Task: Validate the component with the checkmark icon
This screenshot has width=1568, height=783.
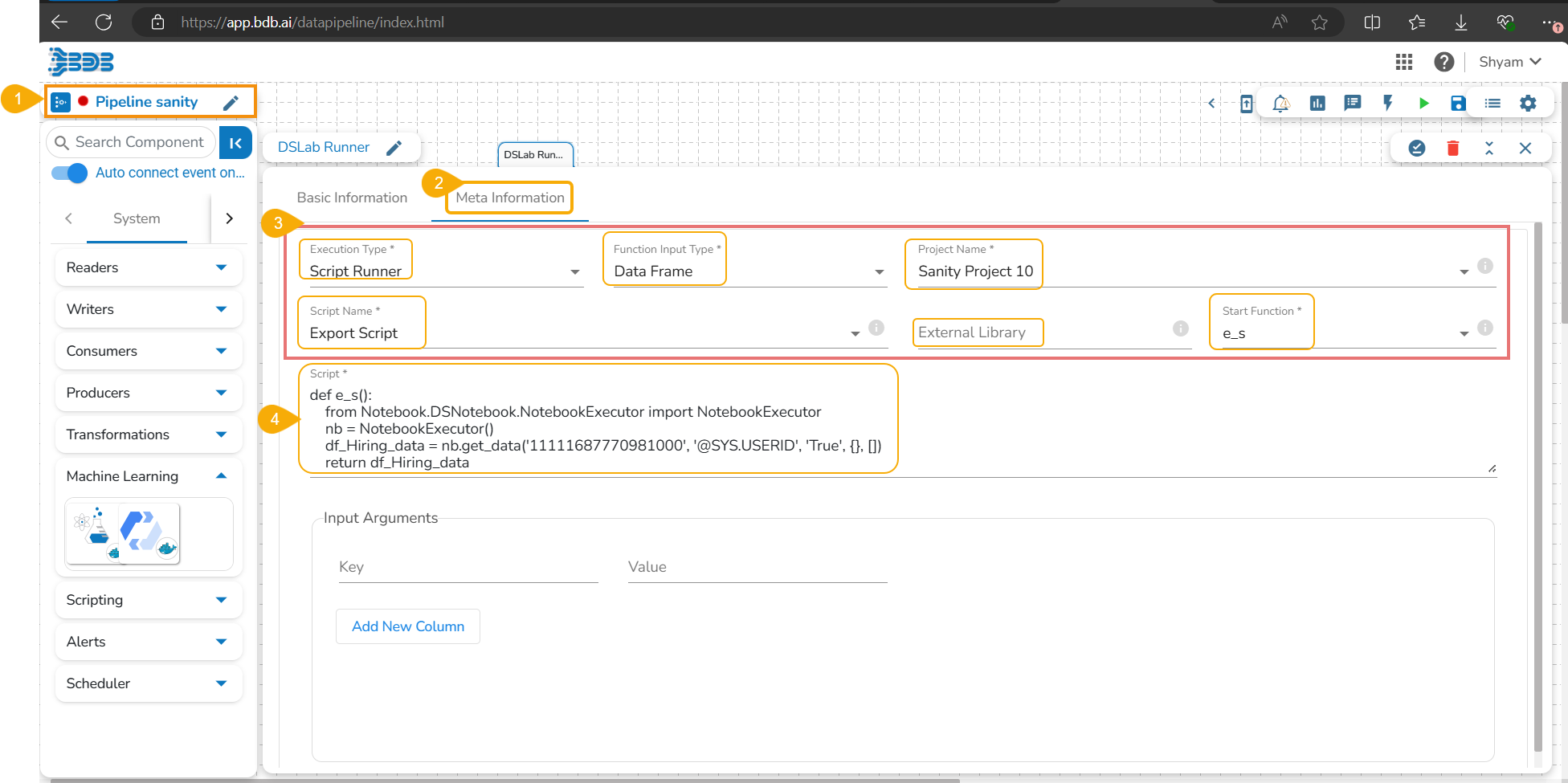Action: [x=1417, y=148]
